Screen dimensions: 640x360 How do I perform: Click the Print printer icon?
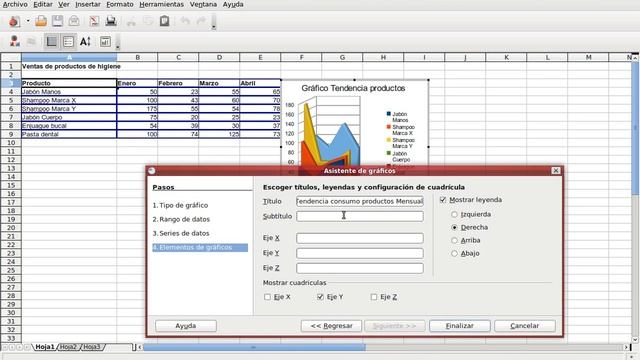111,21
